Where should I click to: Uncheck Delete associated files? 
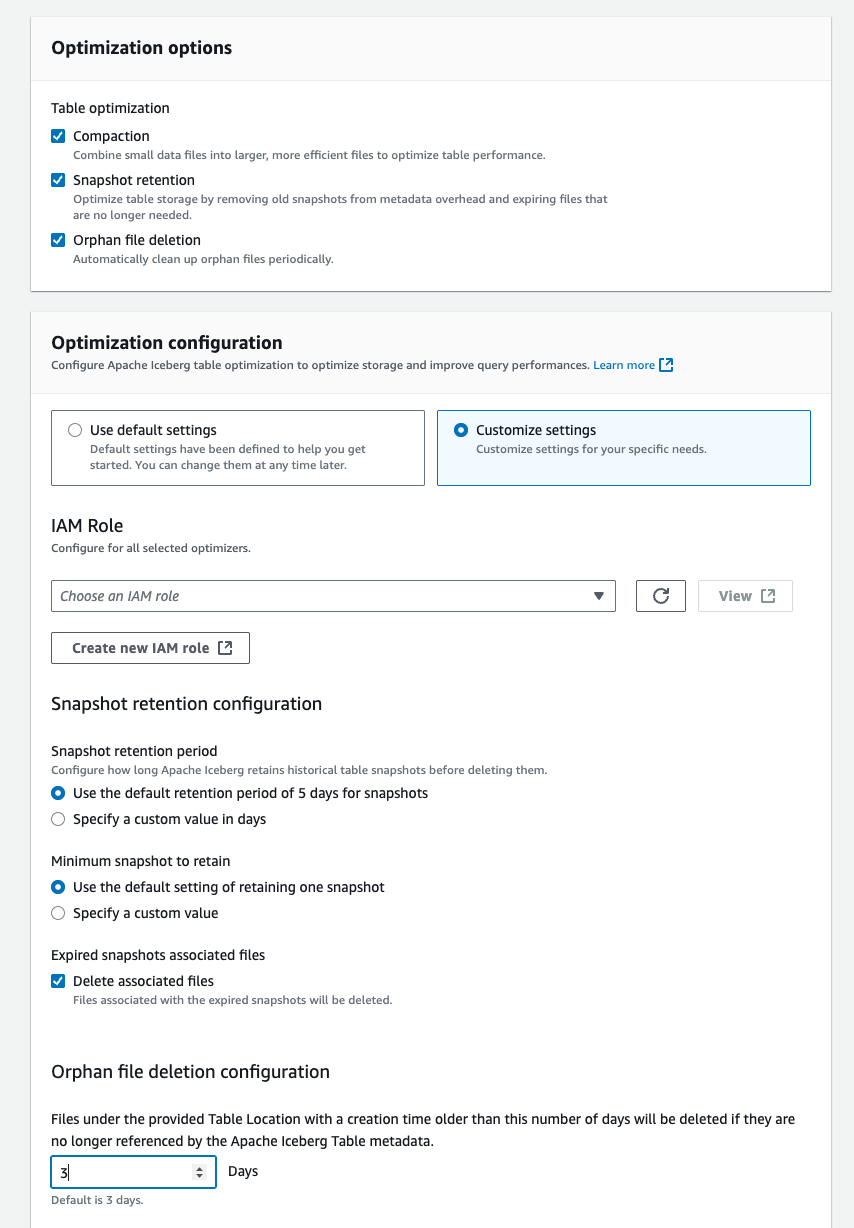[57, 981]
